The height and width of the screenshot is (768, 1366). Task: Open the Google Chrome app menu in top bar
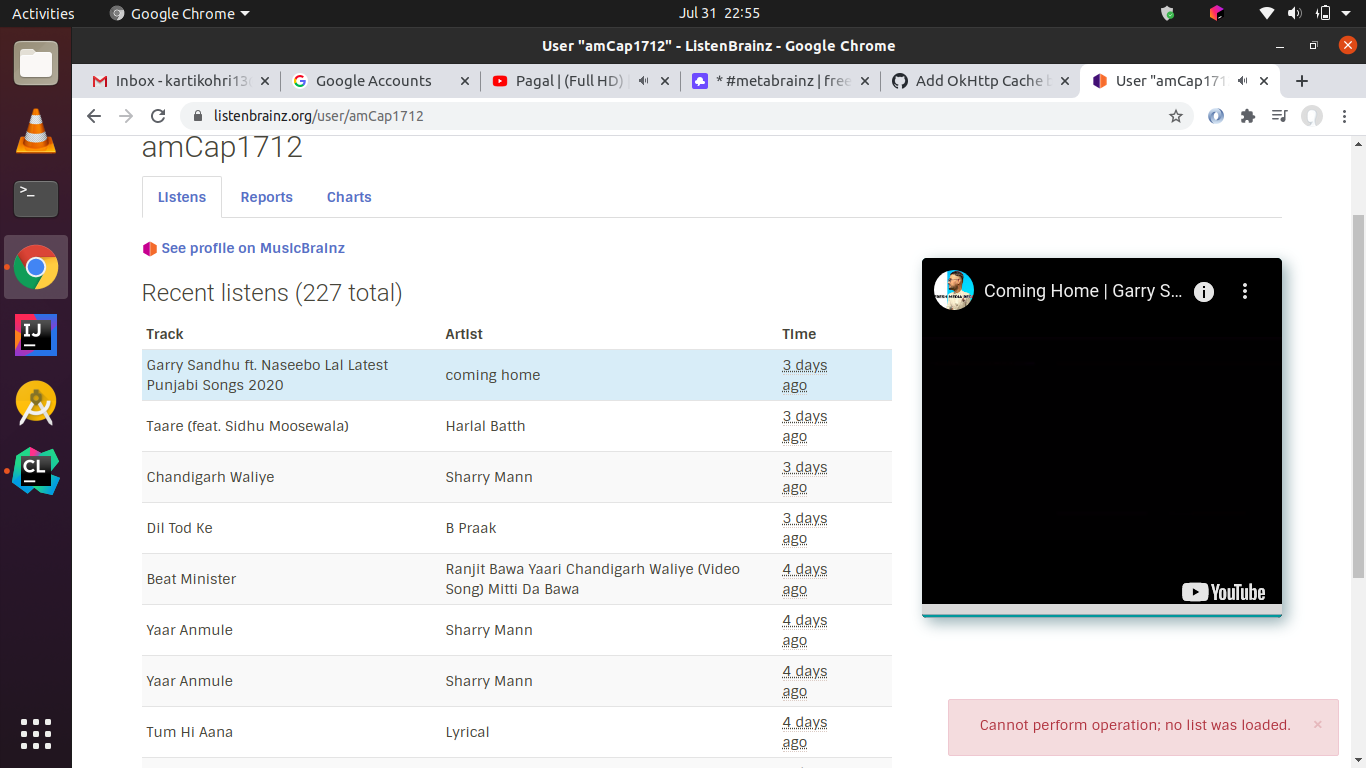click(179, 13)
